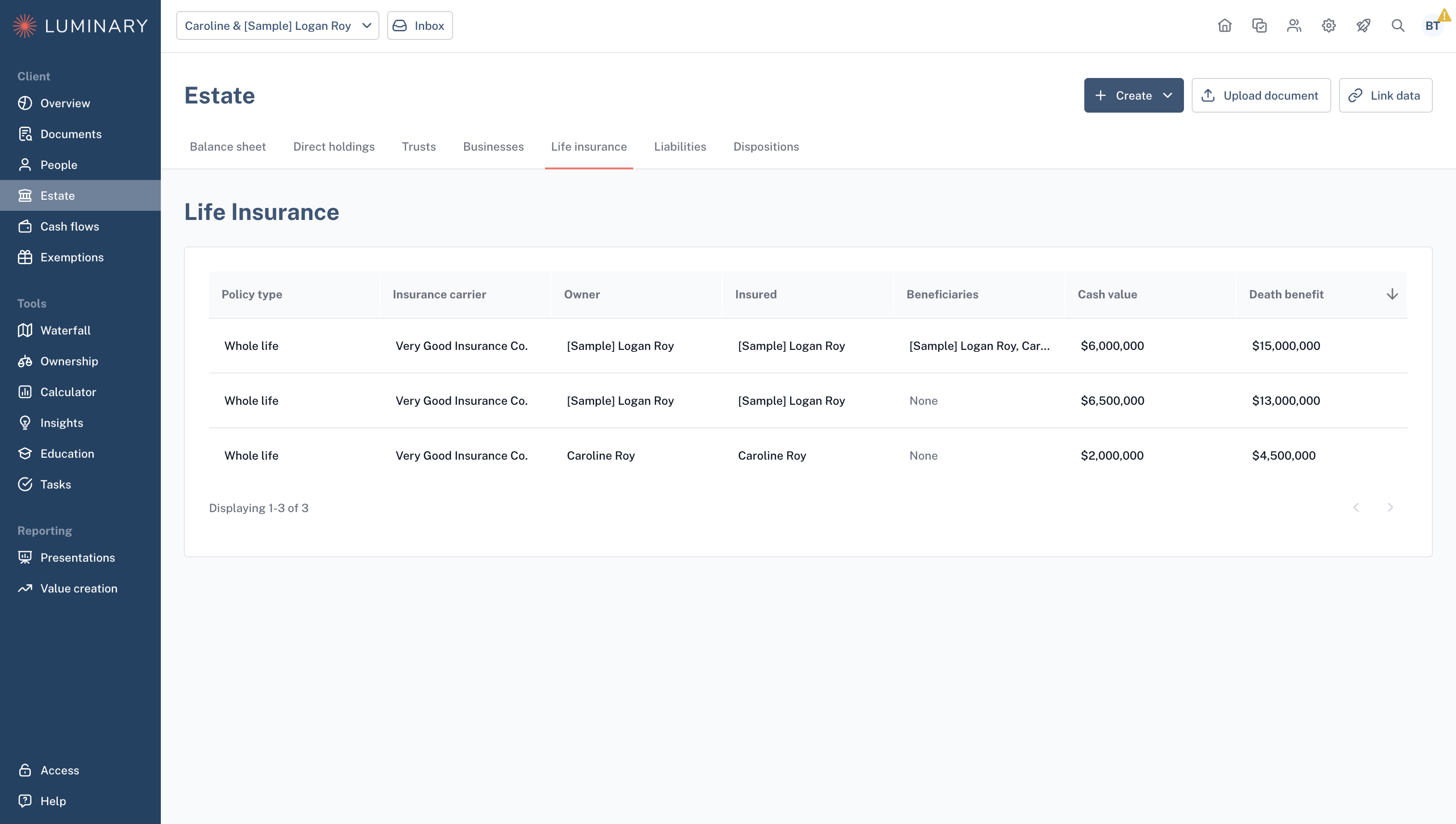Click the rocket icon in top bar
The width and height of the screenshot is (1456, 824).
1363,26
